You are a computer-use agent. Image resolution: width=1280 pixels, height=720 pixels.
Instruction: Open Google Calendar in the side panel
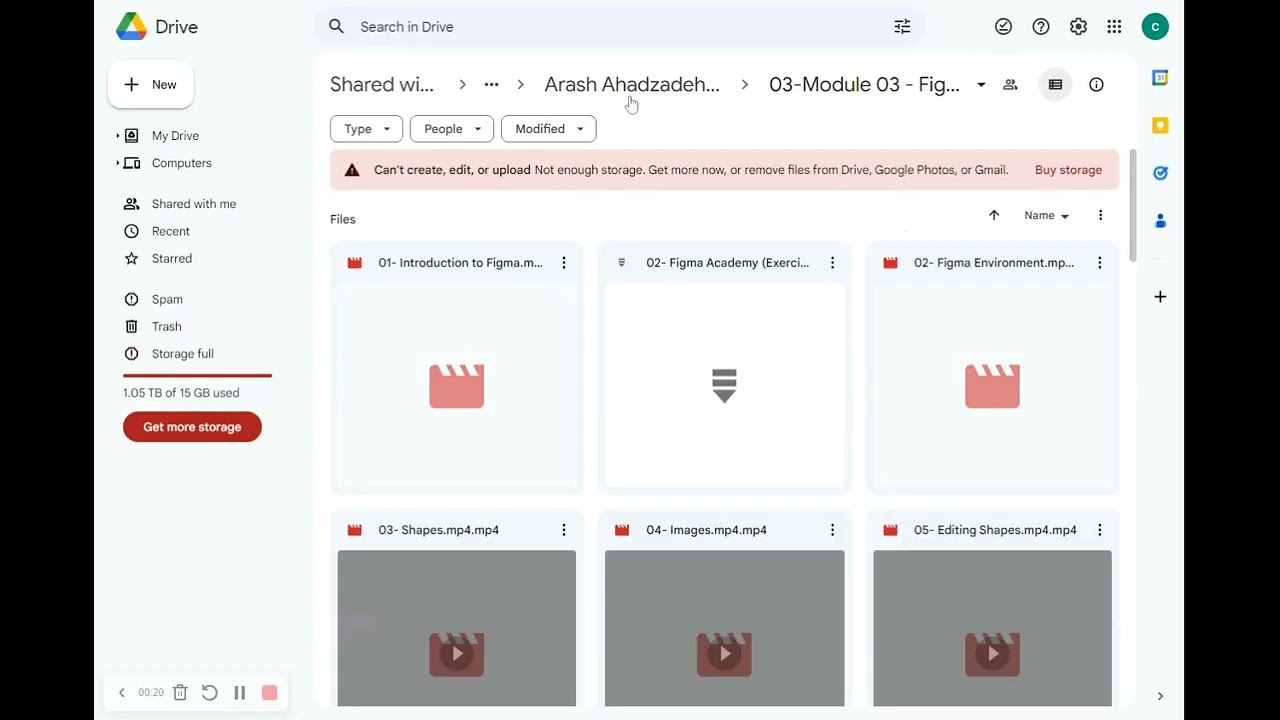(x=1160, y=78)
